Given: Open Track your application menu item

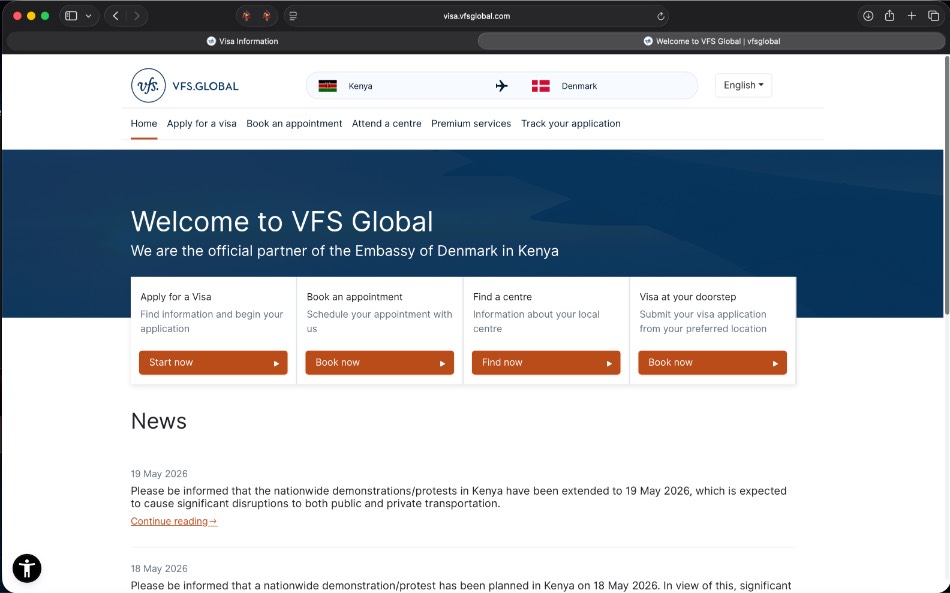Looking at the screenshot, I should pos(571,124).
